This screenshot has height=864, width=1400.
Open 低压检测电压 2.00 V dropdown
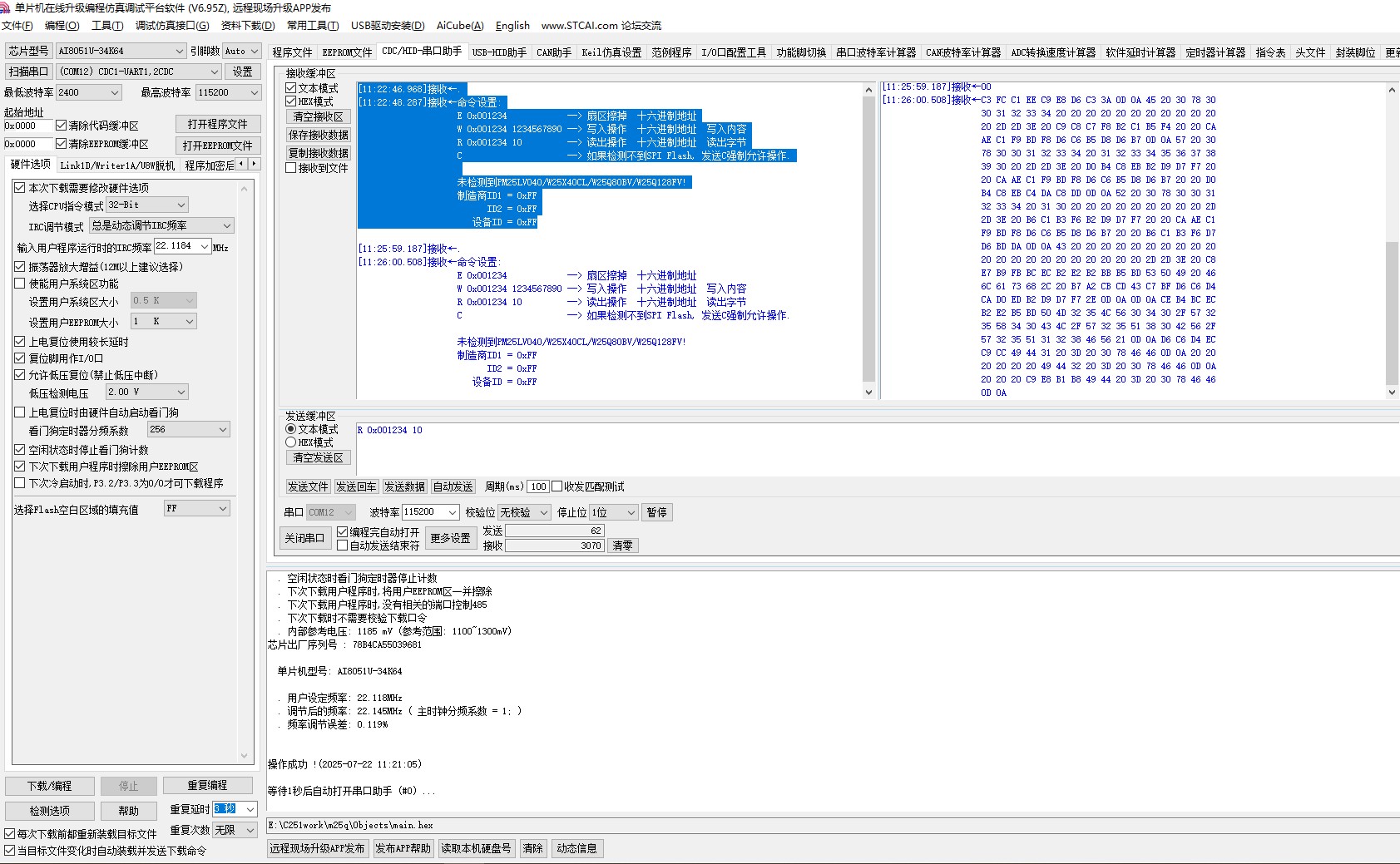[147, 392]
